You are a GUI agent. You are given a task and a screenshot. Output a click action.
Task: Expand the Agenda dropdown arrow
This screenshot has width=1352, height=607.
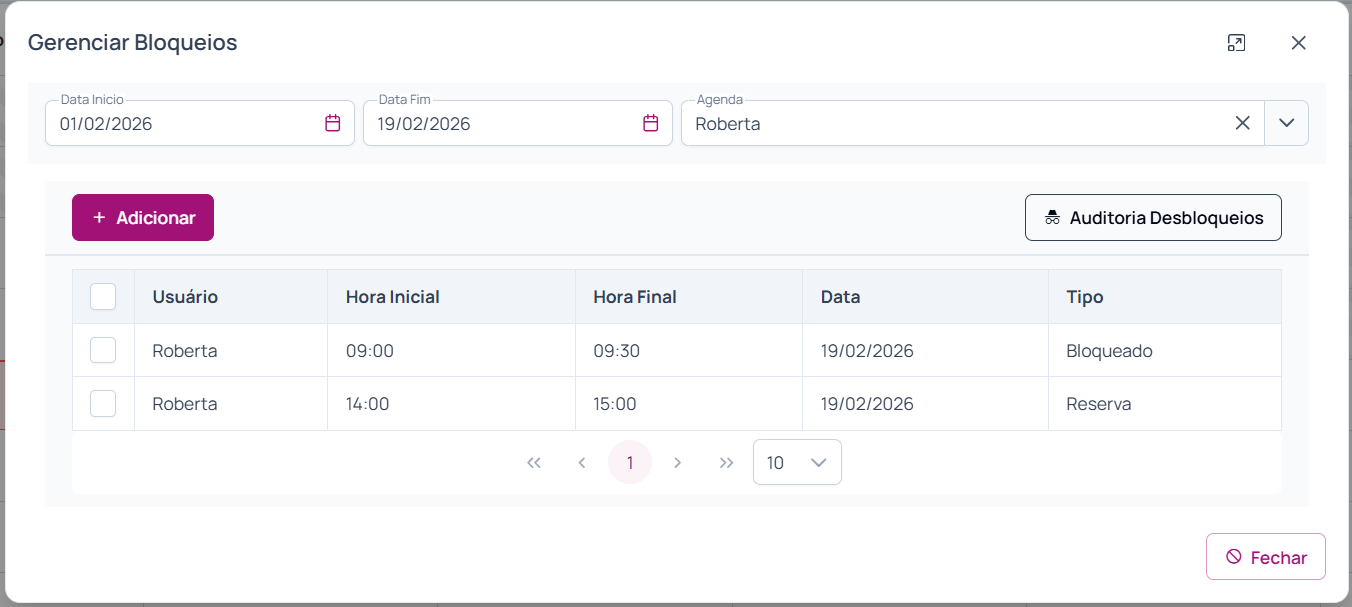(1287, 123)
